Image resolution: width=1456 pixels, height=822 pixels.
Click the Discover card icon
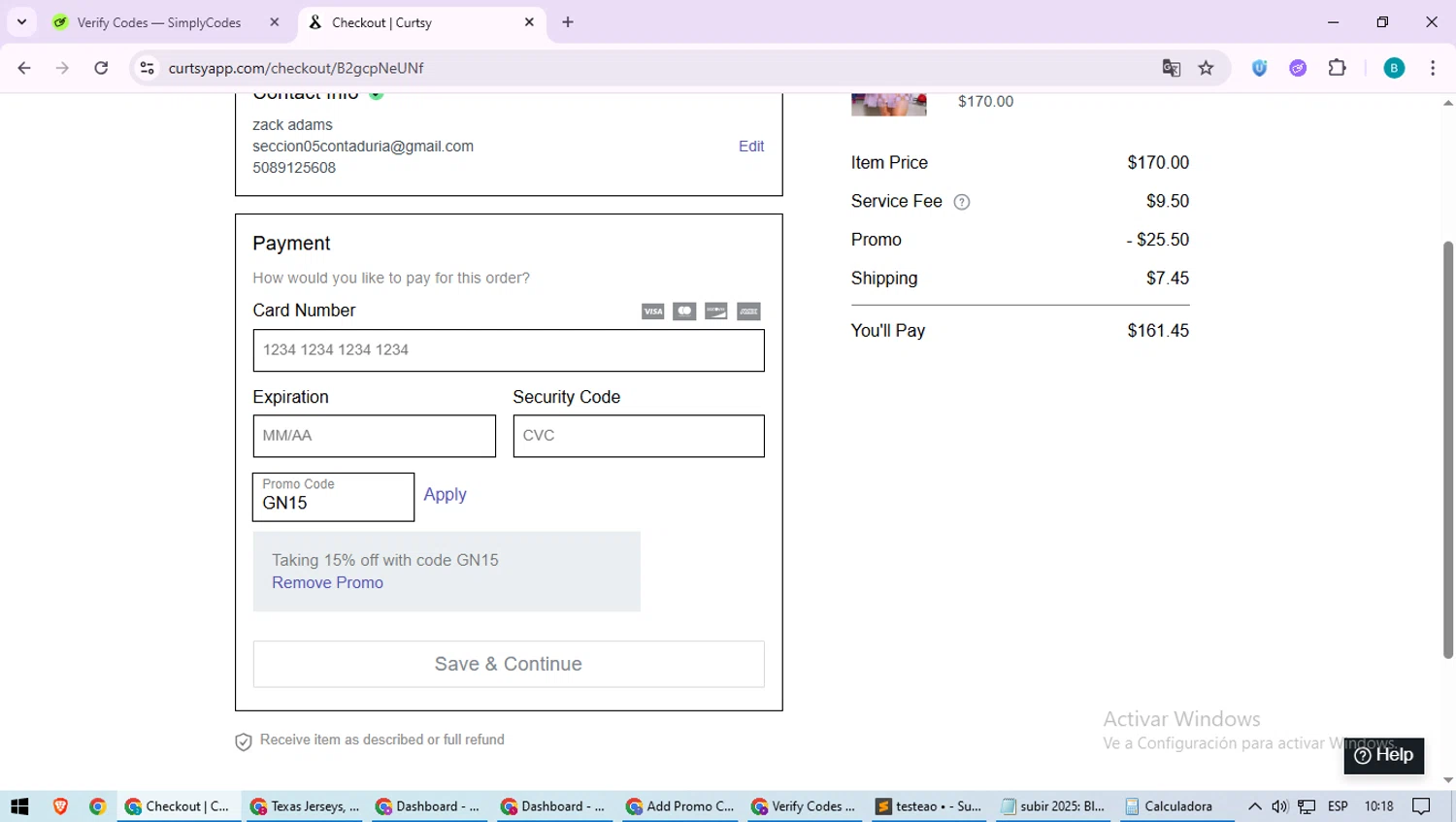716,312
